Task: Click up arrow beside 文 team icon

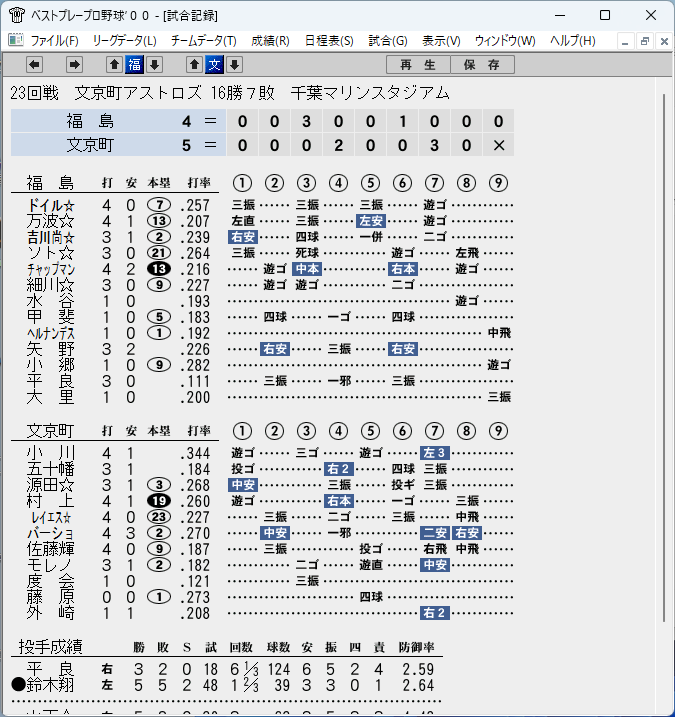Action: pos(194,64)
